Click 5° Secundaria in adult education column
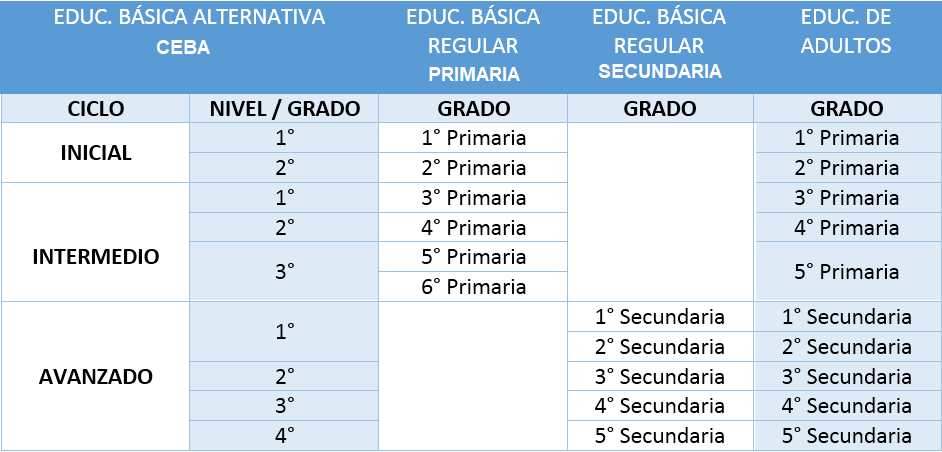This screenshot has height=452, width=942. [846, 435]
